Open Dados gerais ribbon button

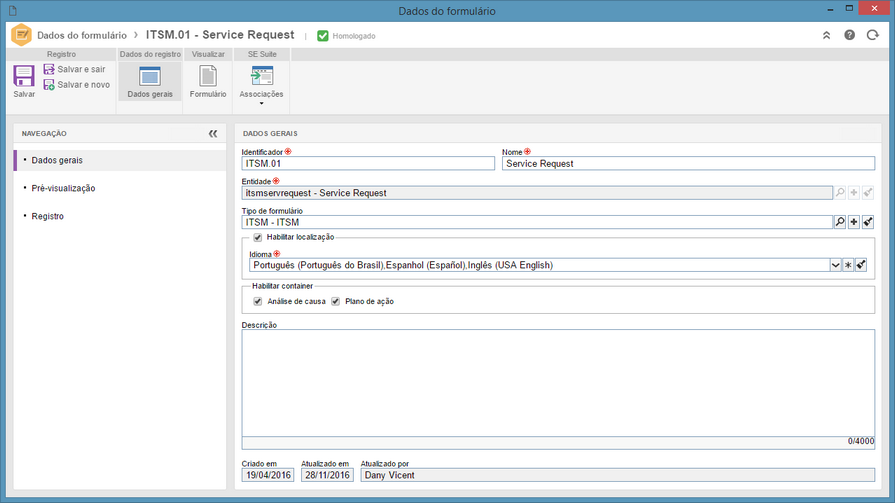pos(150,82)
